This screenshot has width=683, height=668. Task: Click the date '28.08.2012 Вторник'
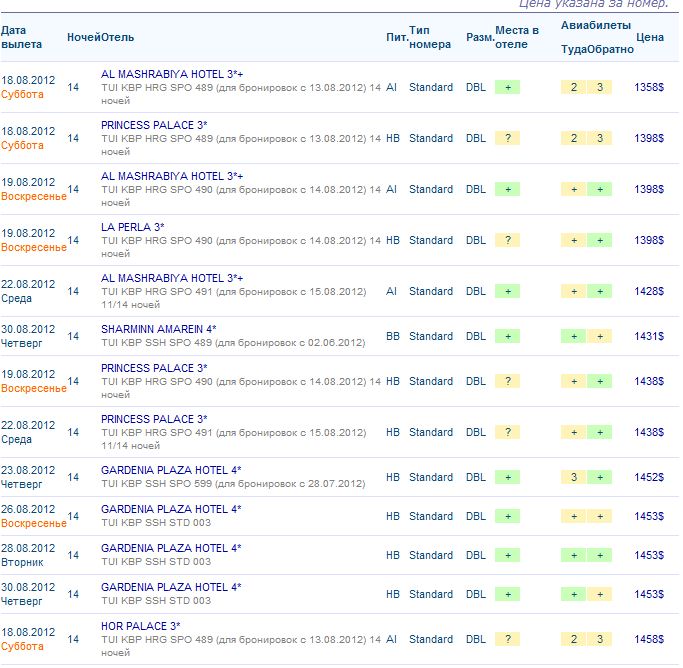click(x=28, y=555)
